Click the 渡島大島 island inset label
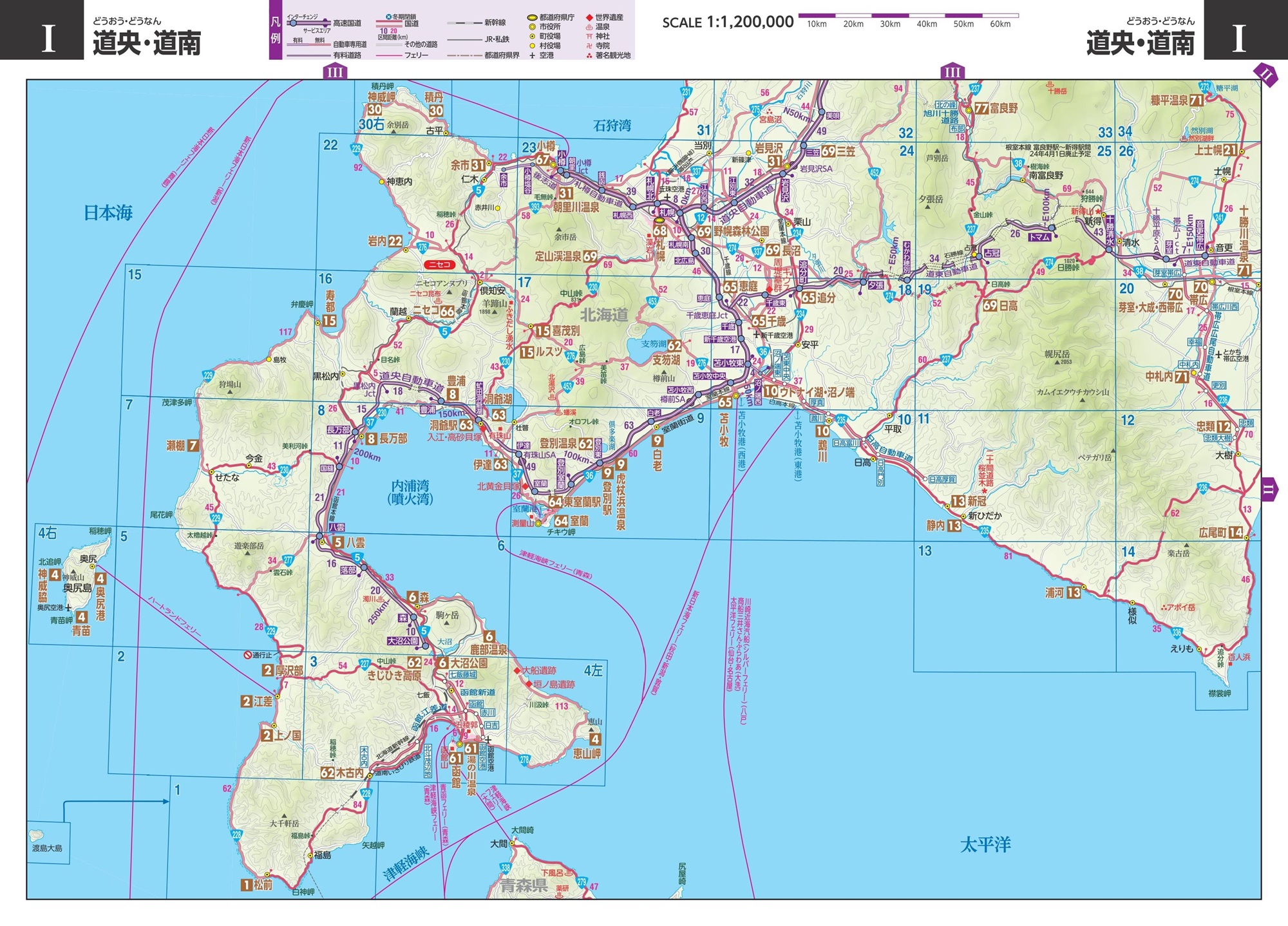Screen dimensions: 1288x926 pyautogui.click(x=47, y=848)
